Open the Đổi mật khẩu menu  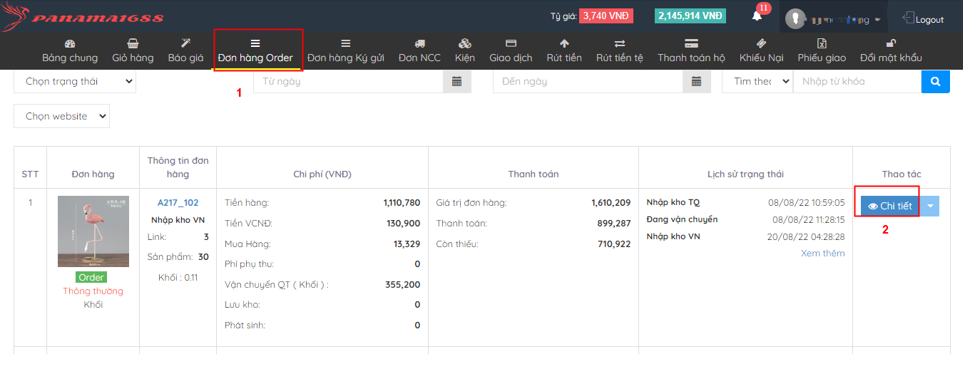[x=891, y=51]
